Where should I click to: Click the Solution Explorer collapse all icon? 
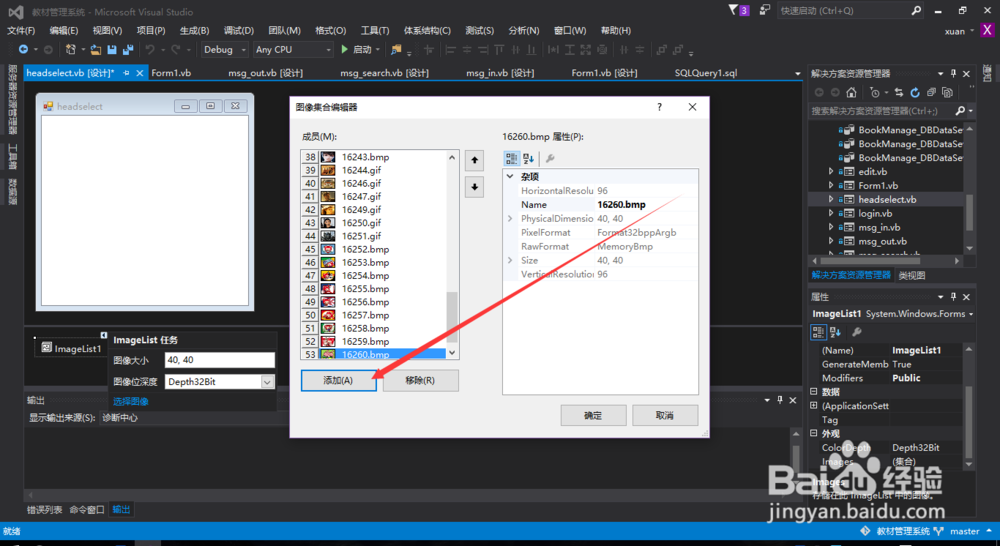pyautogui.click(x=931, y=92)
